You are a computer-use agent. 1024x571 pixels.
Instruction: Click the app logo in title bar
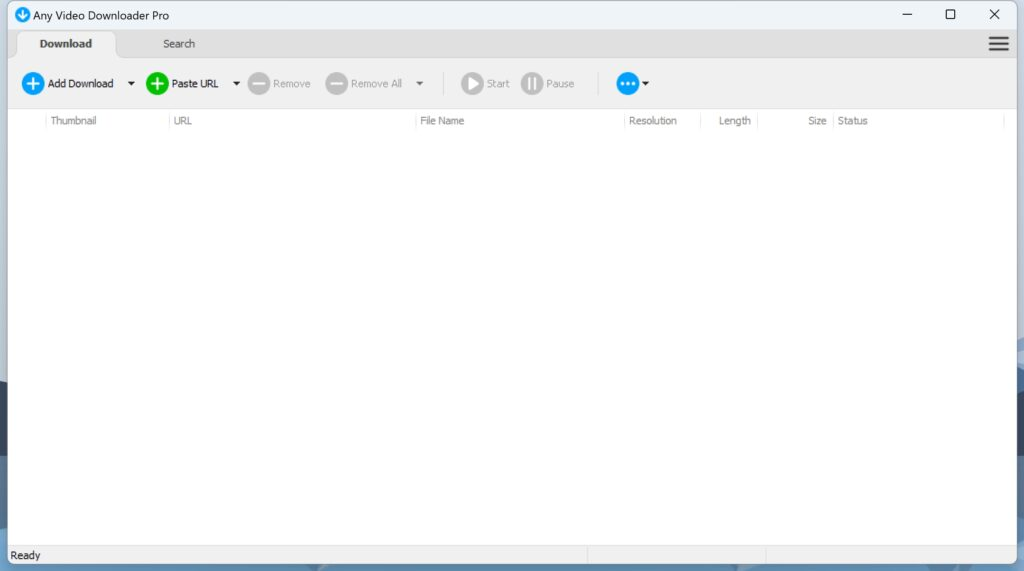pos(23,15)
